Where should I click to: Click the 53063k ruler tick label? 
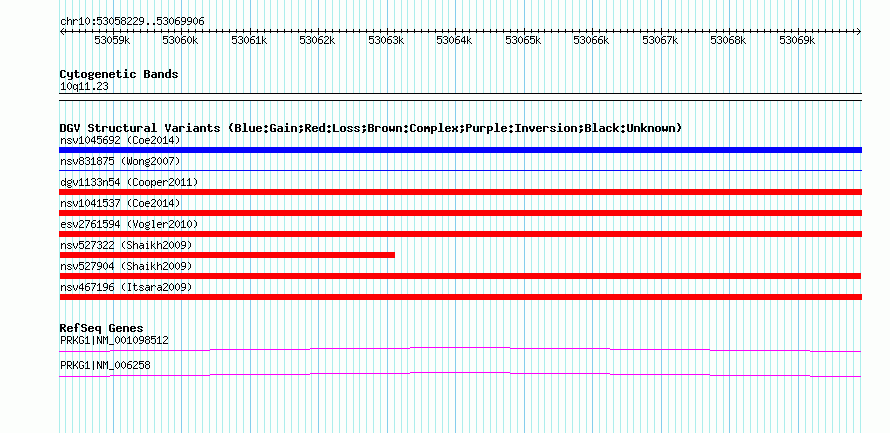(386, 40)
